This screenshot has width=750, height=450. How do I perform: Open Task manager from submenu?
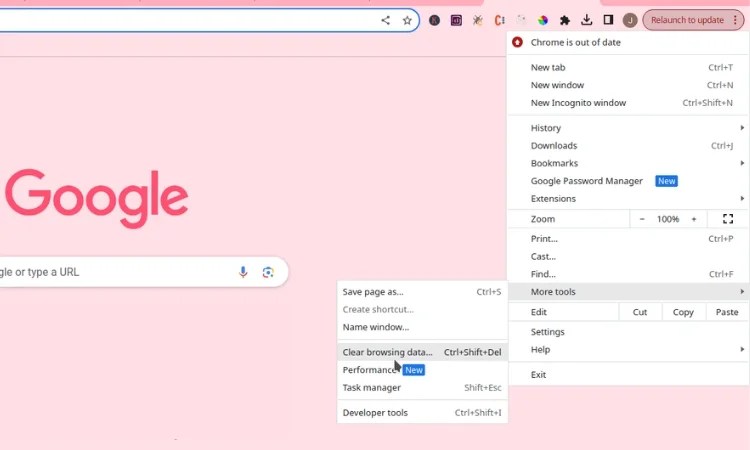click(x=422, y=387)
